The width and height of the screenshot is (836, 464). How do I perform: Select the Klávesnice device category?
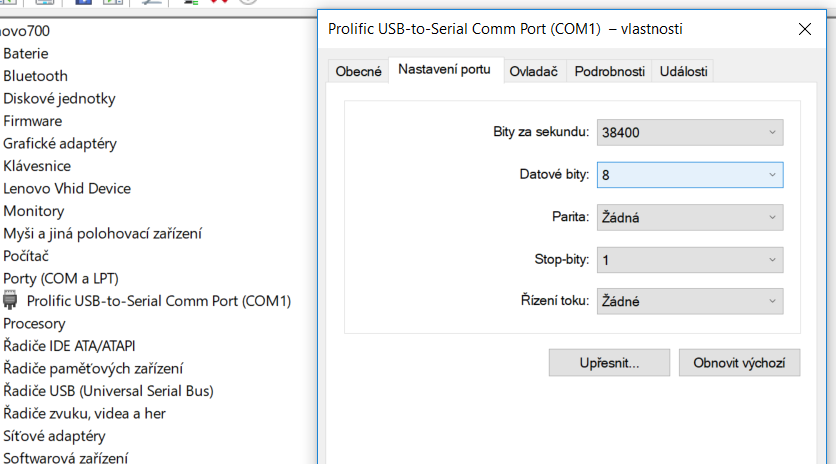pos(37,166)
